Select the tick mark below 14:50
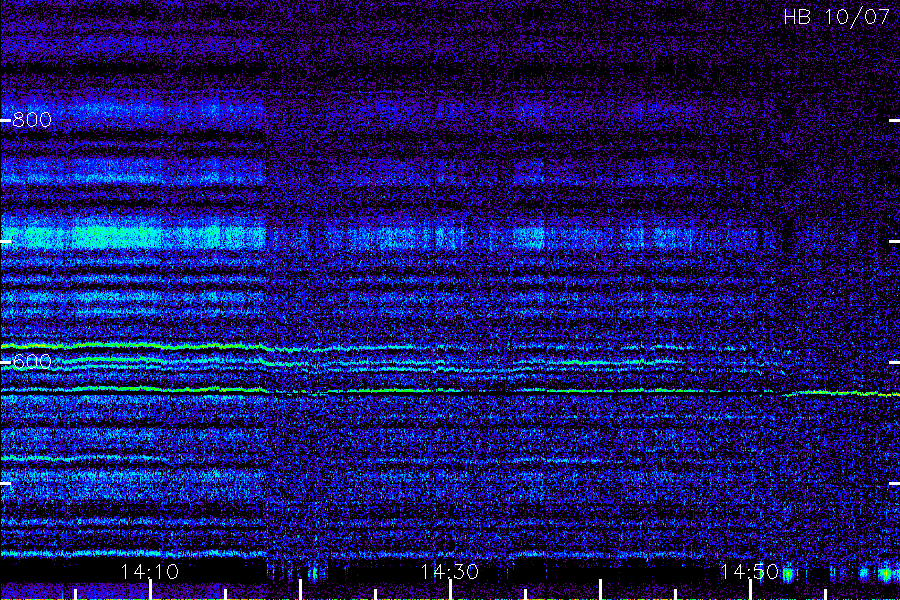This screenshot has width=900, height=600. (x=750, y=590)
